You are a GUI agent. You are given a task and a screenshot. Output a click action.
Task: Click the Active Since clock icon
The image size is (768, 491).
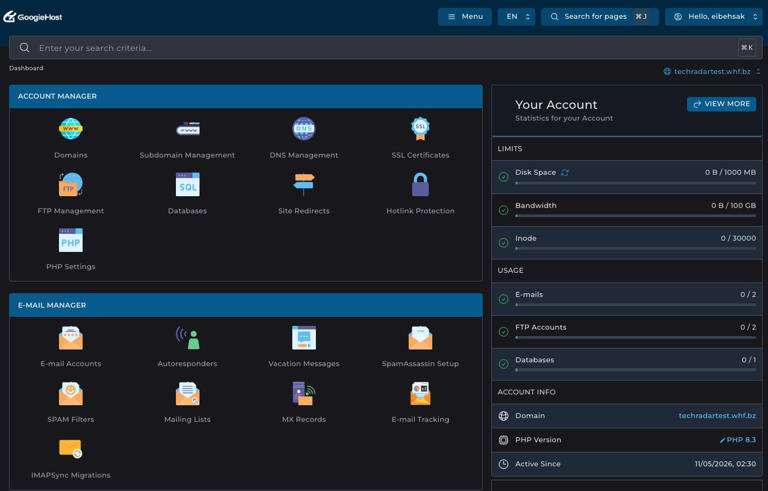[504, 464]
